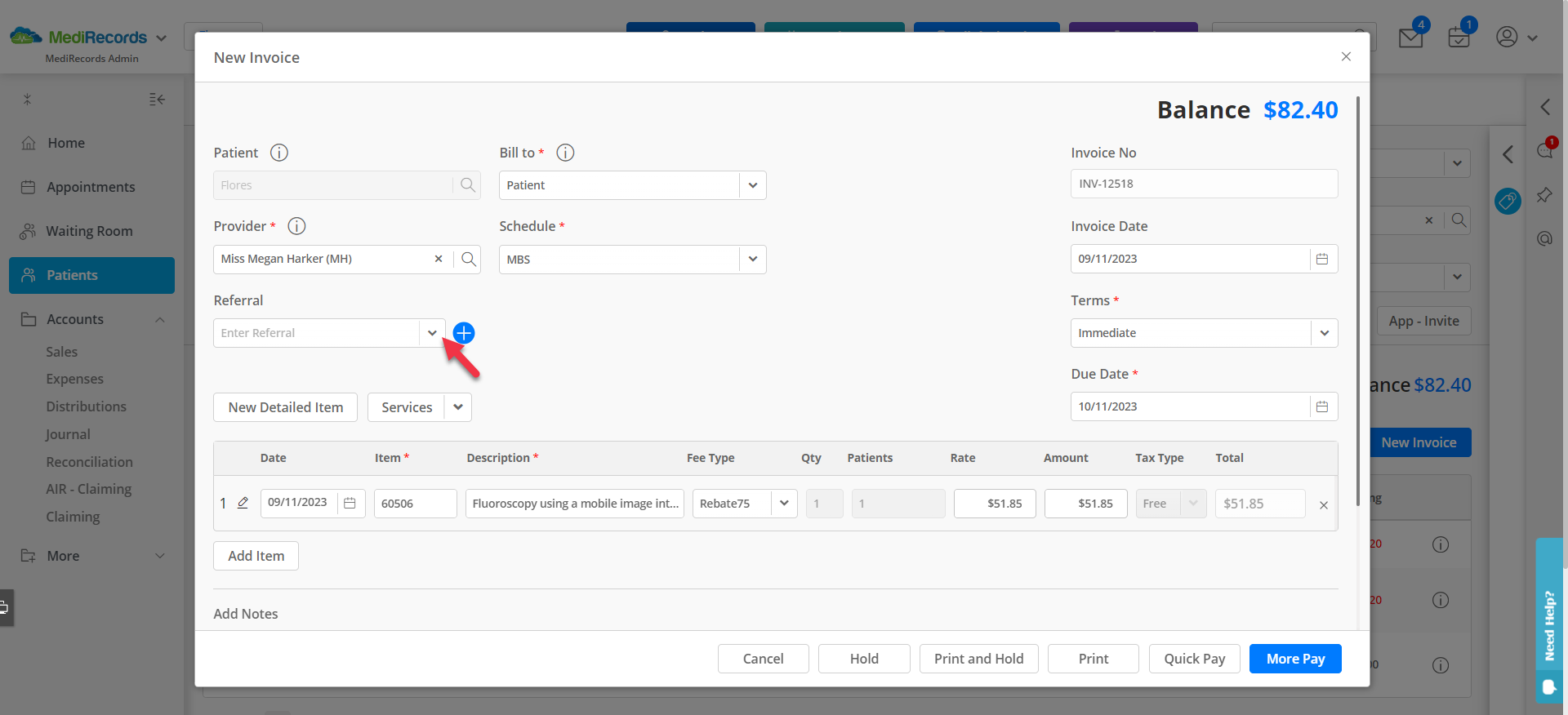
Task: Click the More Pay button
Action: (1296, 659)
